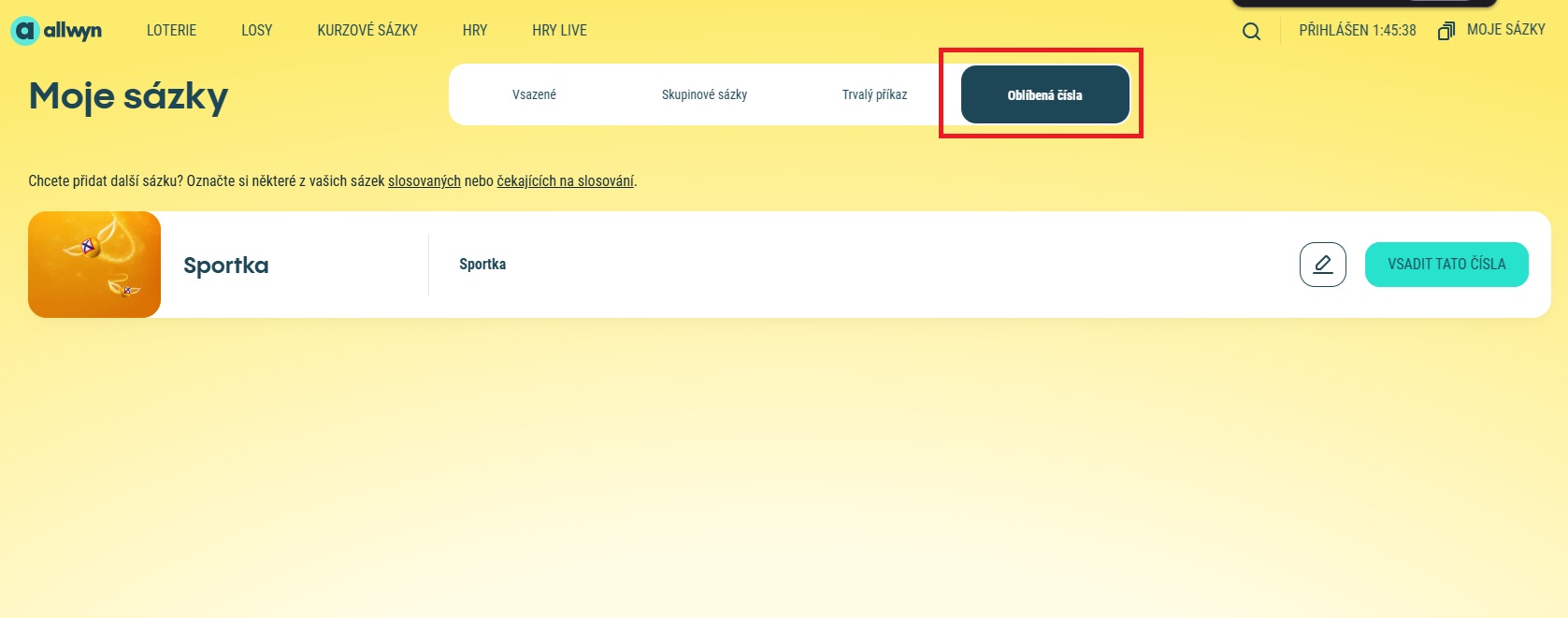Go to KURZOVÉ SÁZKY section
Image resolution: width=1568 pixels, height=618 pixels.
(367, 31)
